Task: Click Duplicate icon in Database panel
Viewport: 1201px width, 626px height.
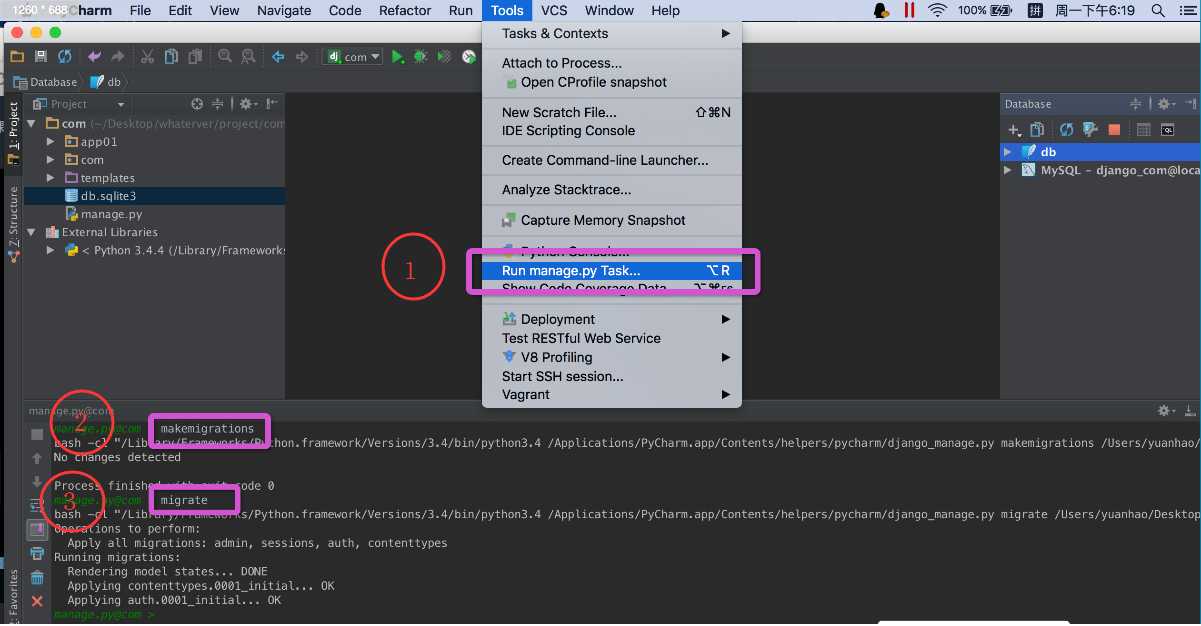Action: [1037, 130]
